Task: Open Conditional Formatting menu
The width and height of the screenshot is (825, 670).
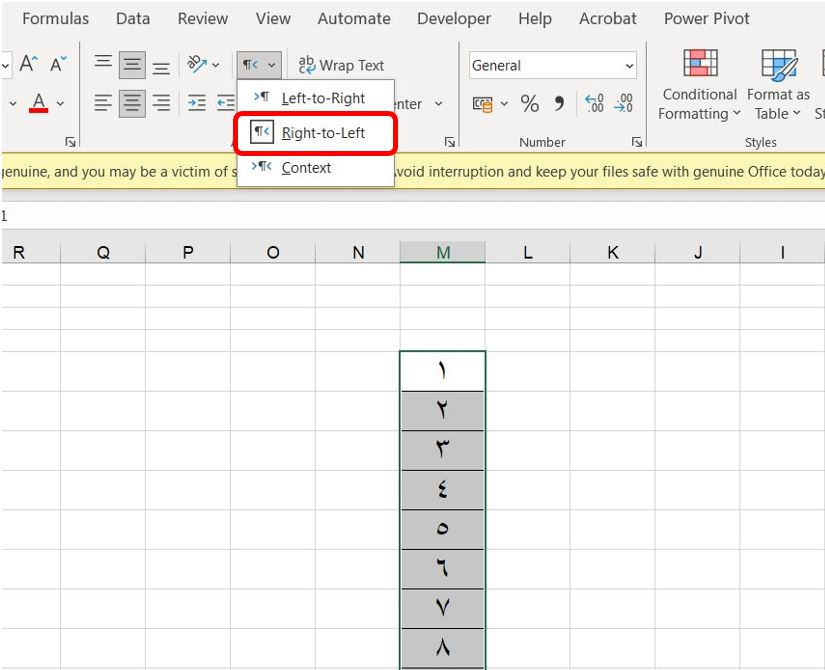Action: coord(700,84)
